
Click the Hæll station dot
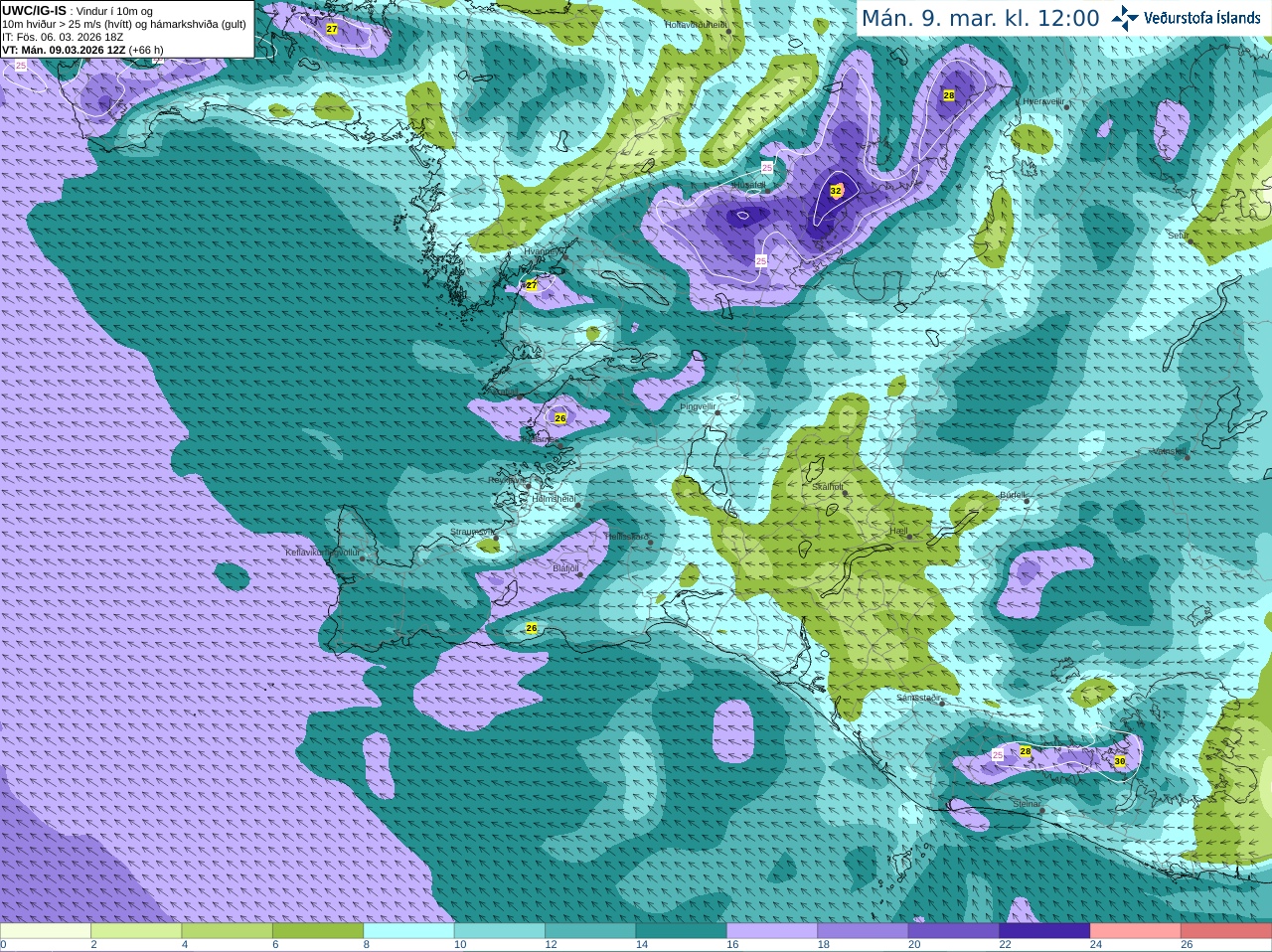point(909,538)
